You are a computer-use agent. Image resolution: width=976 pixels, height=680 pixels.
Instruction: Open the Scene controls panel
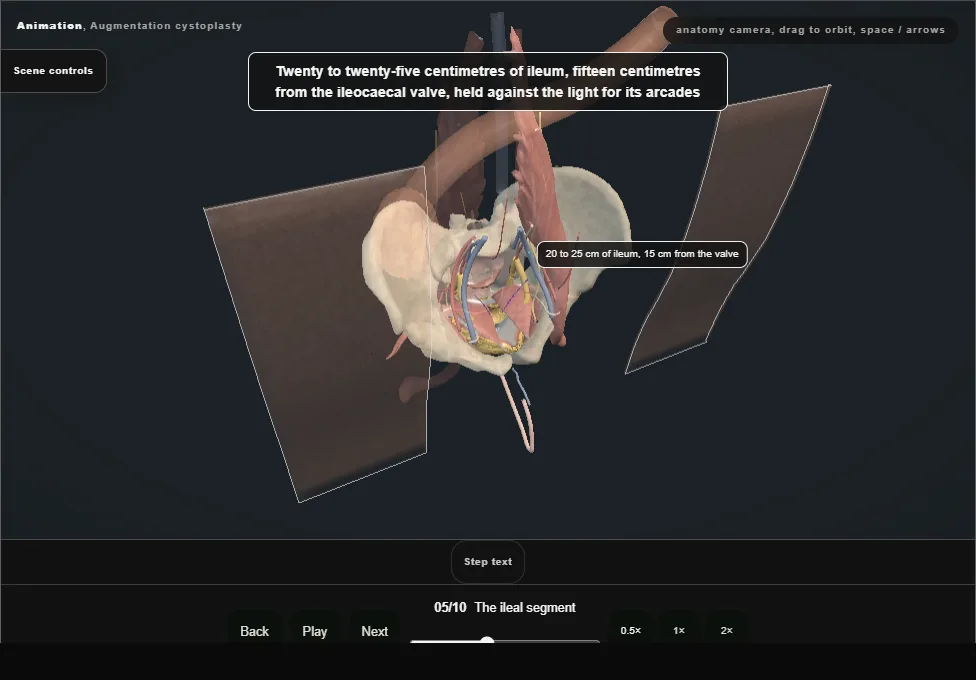(53, 71)
